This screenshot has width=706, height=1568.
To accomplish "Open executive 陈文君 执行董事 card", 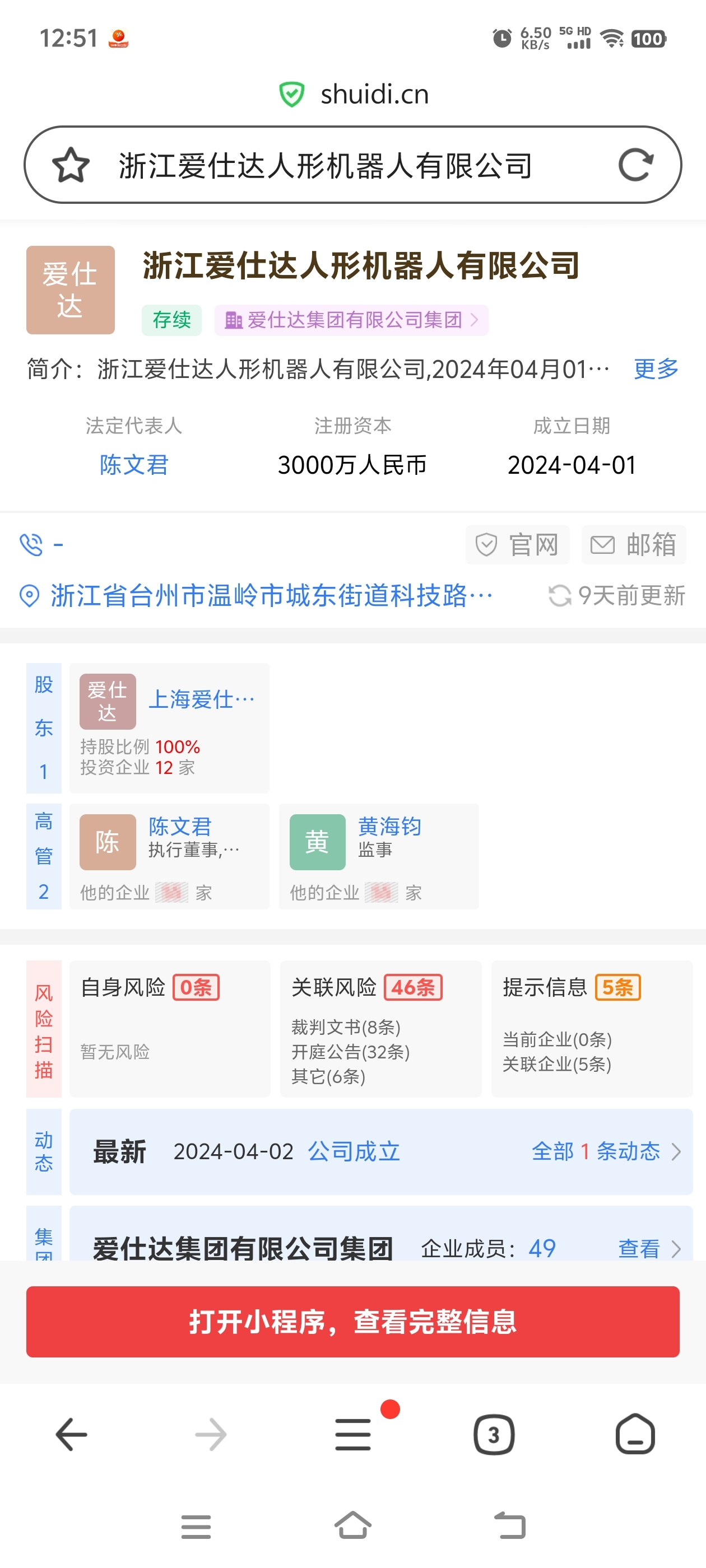I will coord(169,856).
